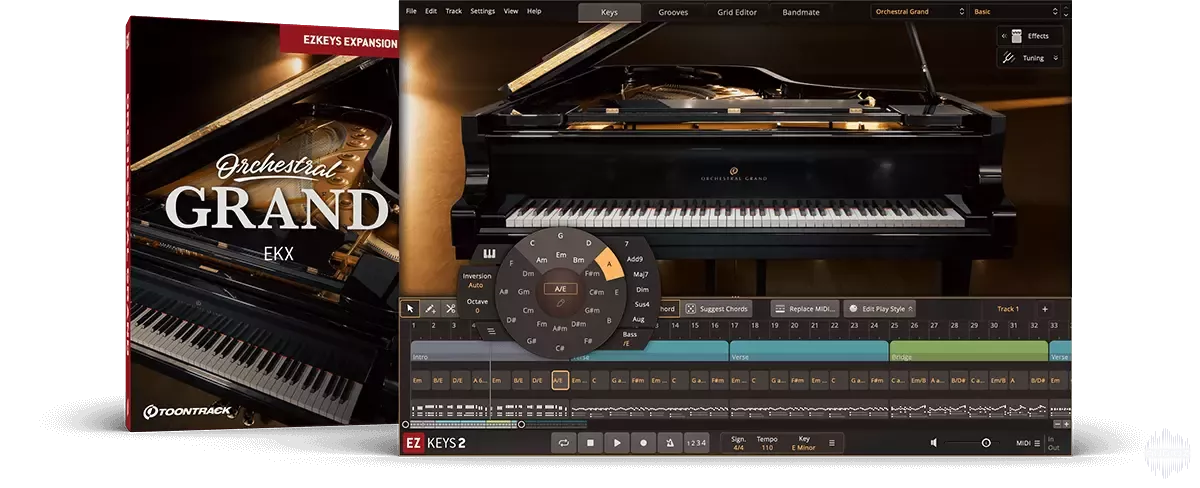The height and width of the screenshot is (488, 1200).
Task: Toggle the metronome
Action: pos(669,442)
